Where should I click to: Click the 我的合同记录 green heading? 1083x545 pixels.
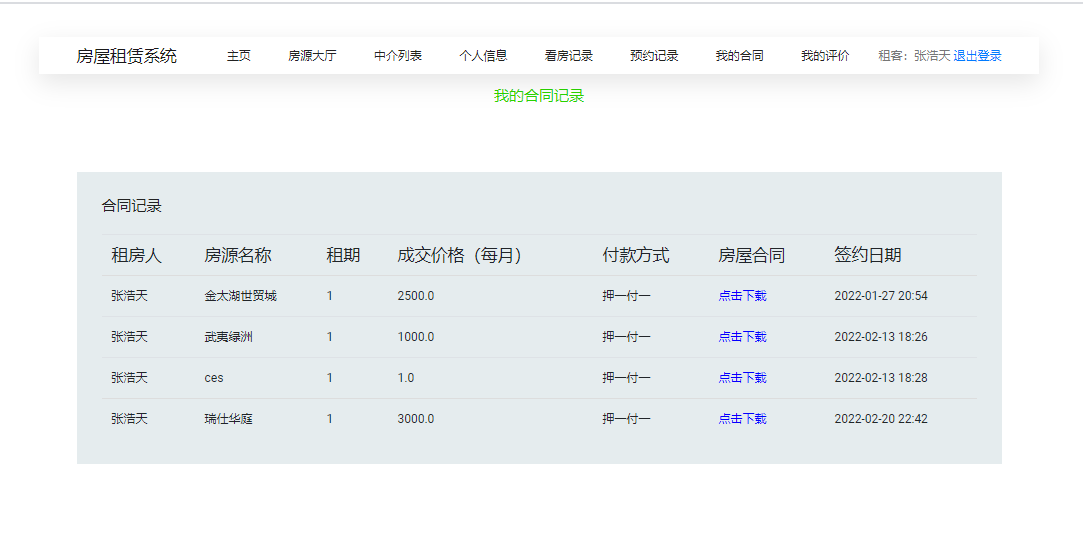(x=539, y=96)
